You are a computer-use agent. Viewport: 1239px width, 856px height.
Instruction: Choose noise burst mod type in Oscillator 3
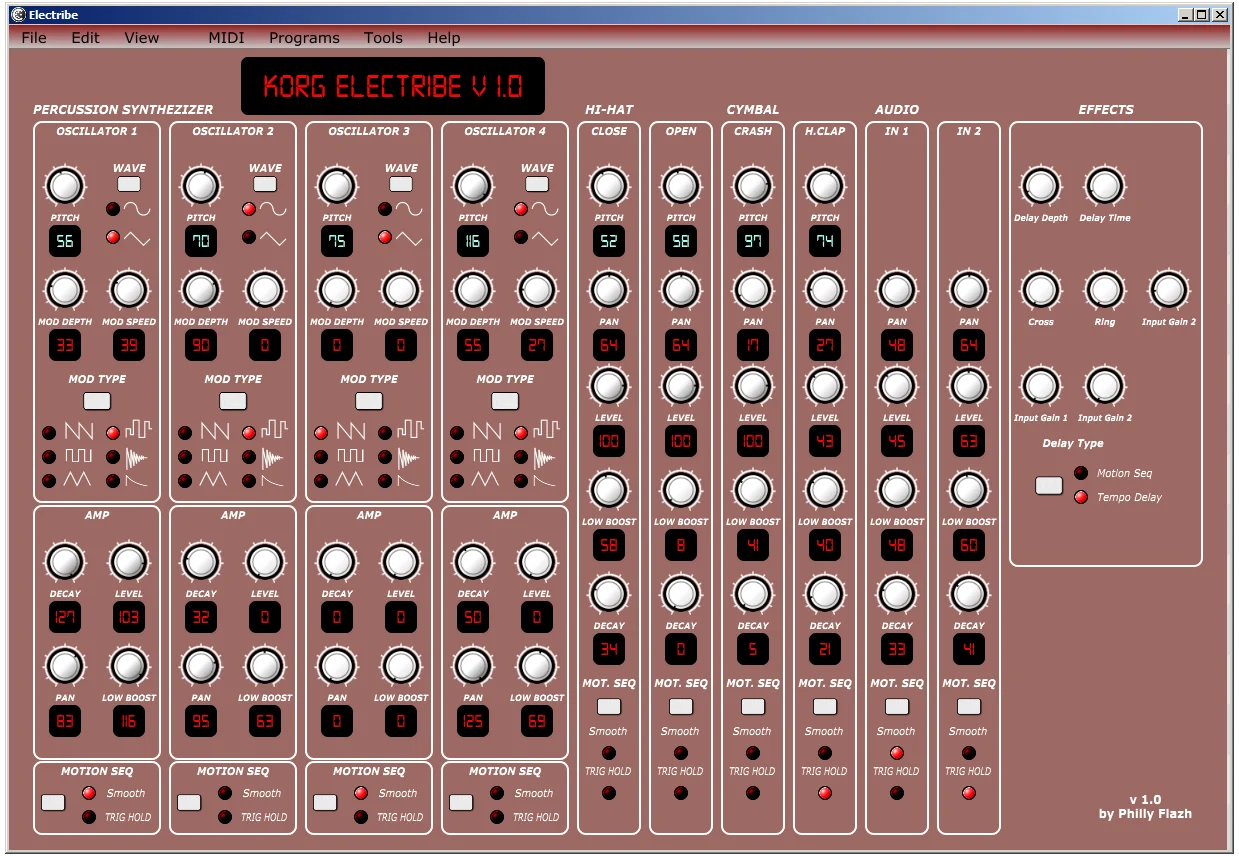tap(408, 457)
